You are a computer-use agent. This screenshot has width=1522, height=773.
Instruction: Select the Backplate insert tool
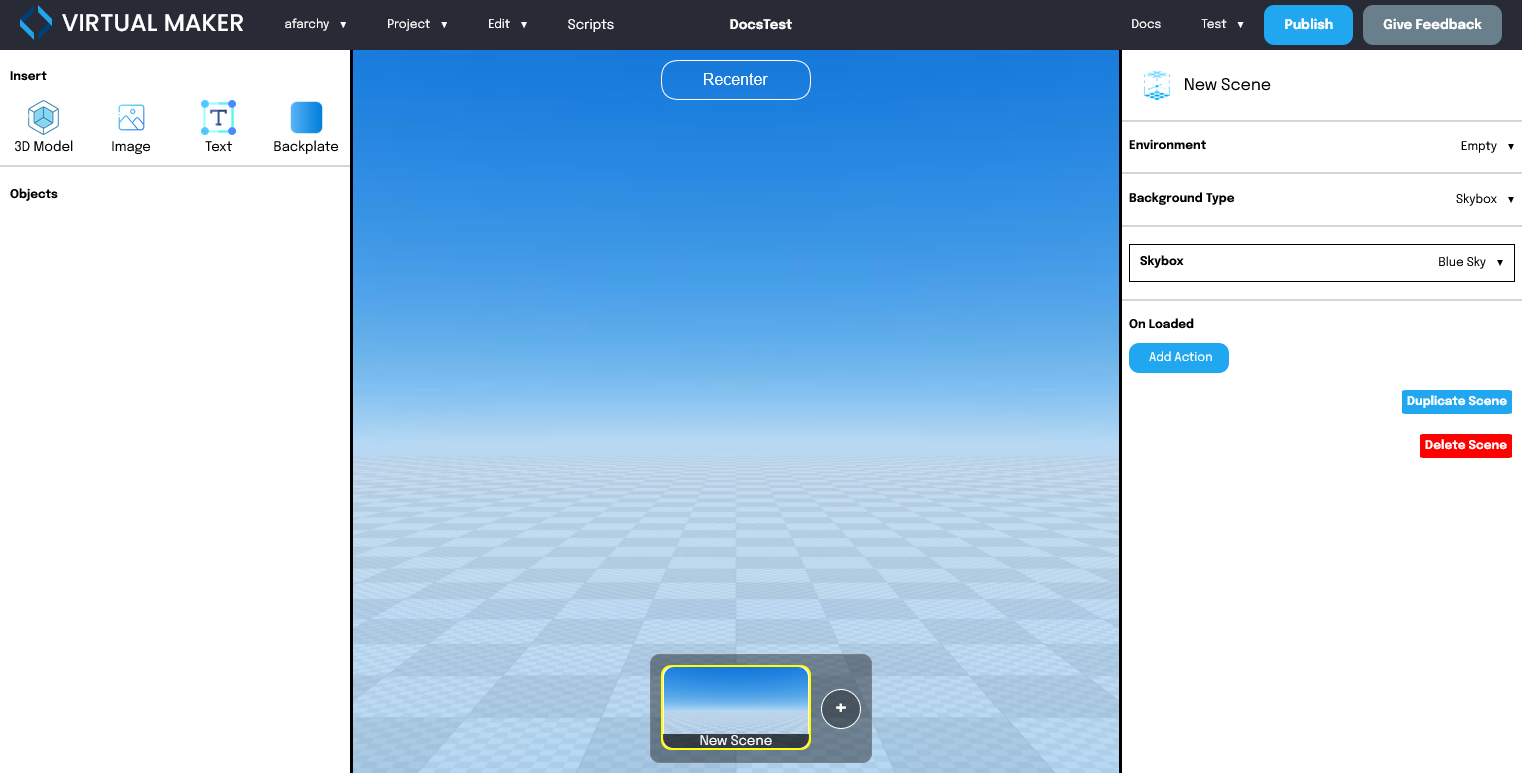click(305, 125)
